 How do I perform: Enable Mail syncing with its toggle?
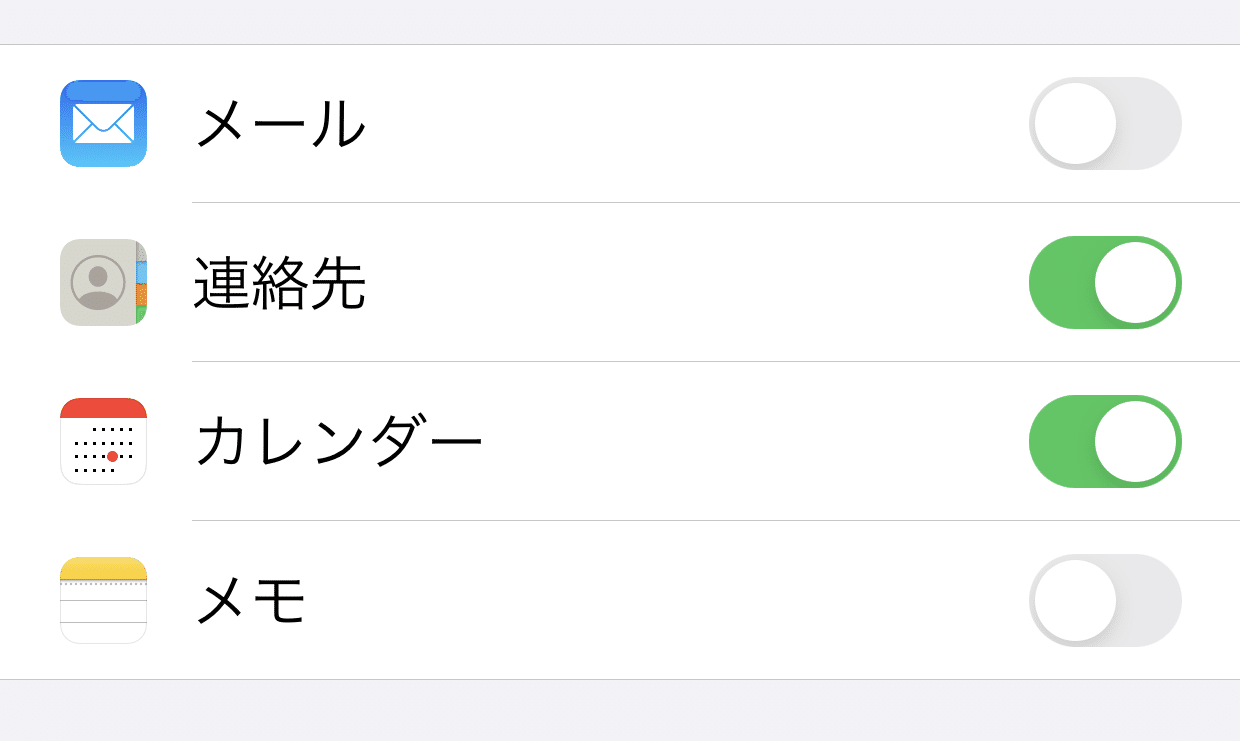(1105, 123)
